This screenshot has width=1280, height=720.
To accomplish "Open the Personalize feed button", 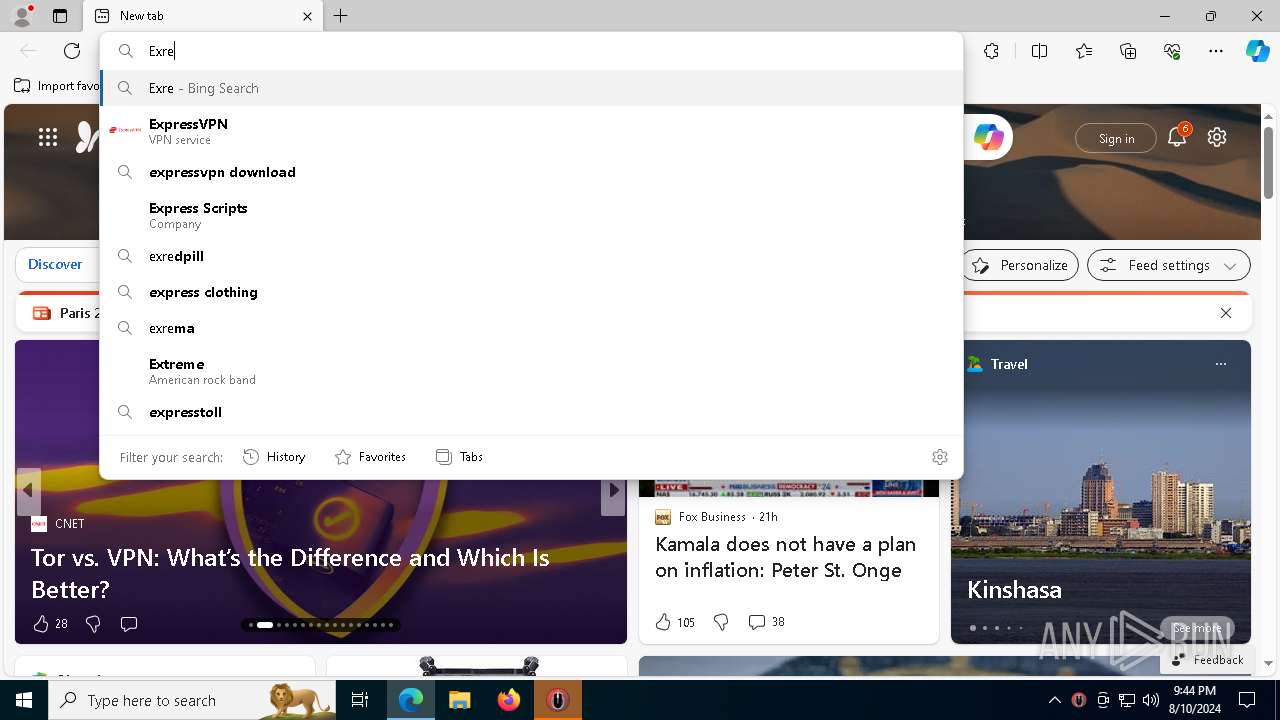I will [x=1019, y=265].
